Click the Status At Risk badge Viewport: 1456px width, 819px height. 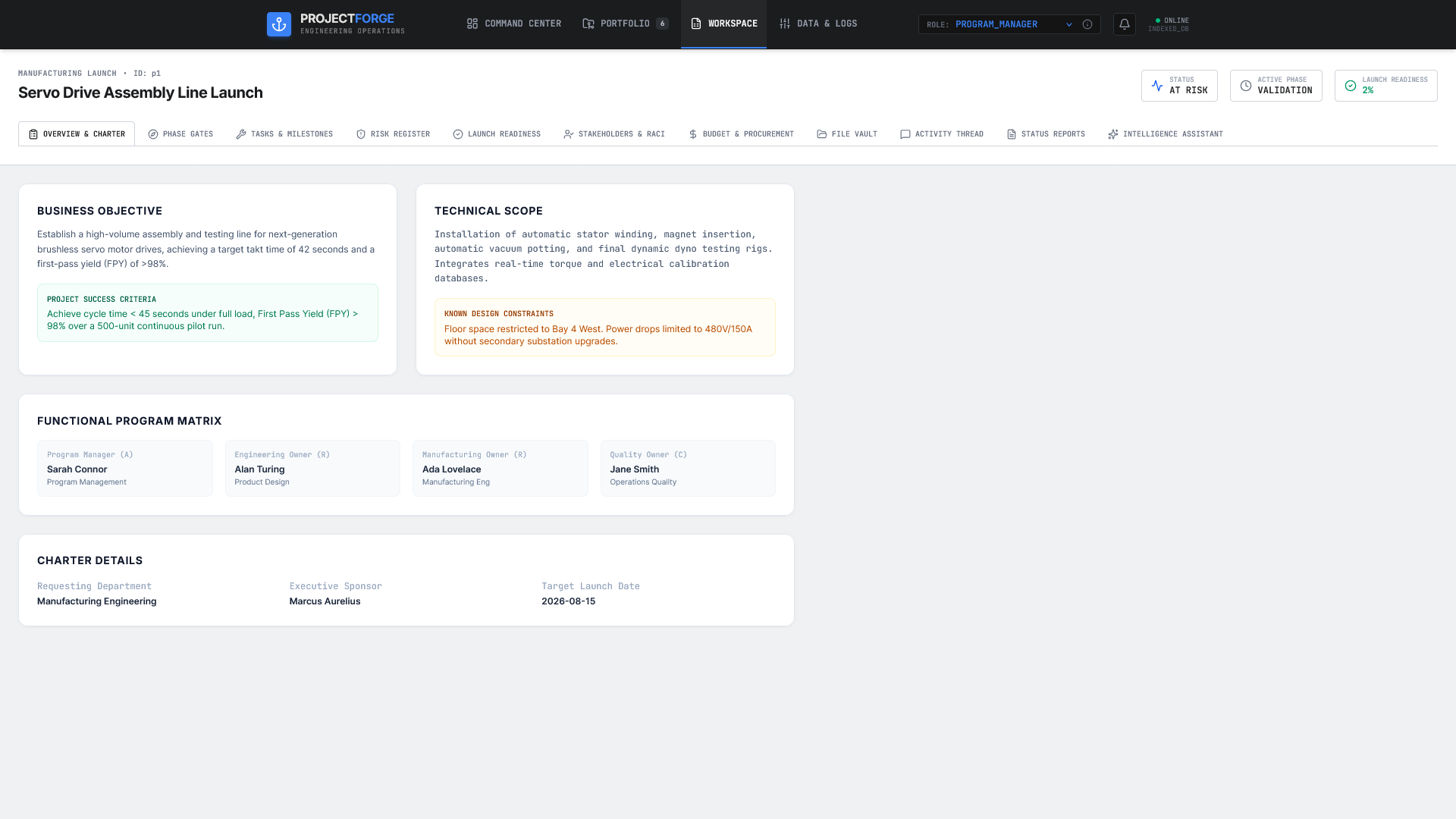coord(1179,86)
